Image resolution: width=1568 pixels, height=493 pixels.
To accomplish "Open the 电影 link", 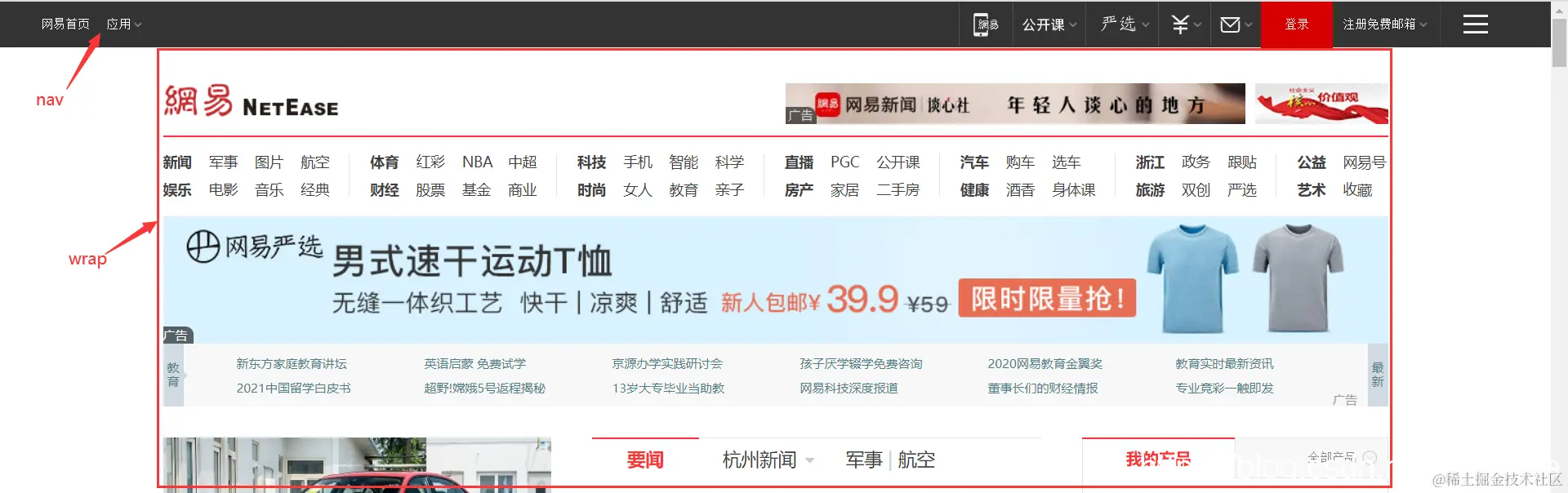I will click(223, 190).
